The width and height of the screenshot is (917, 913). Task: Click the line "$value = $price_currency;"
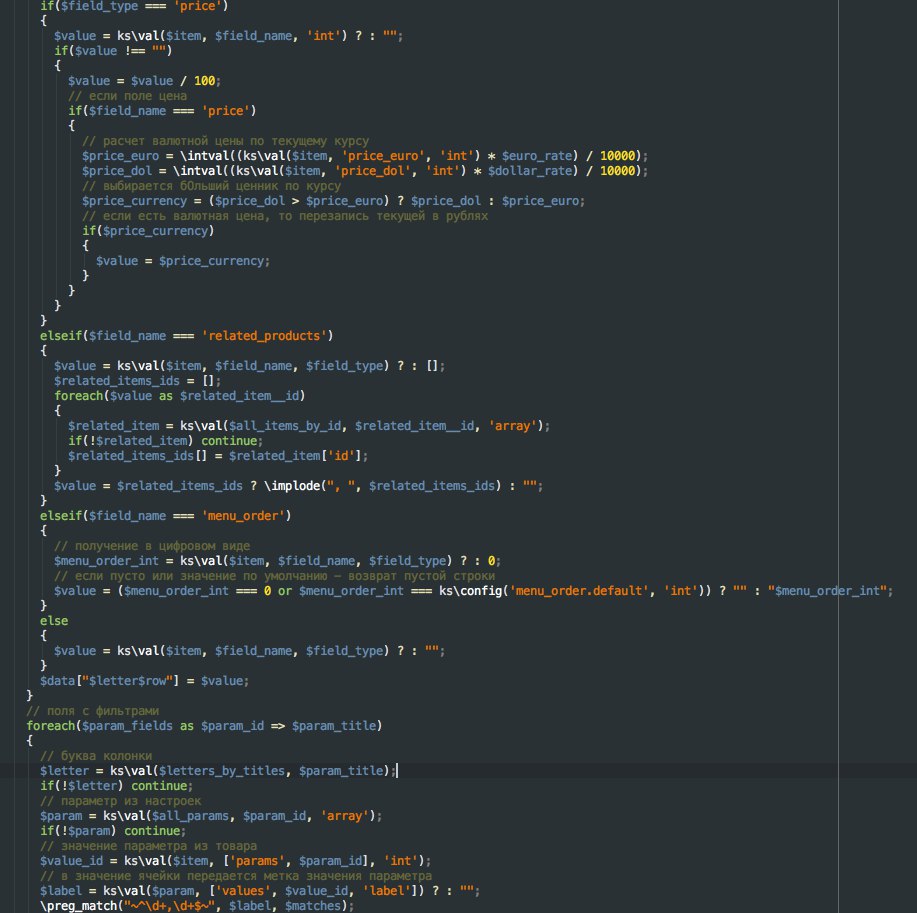[x=183, y=261]
